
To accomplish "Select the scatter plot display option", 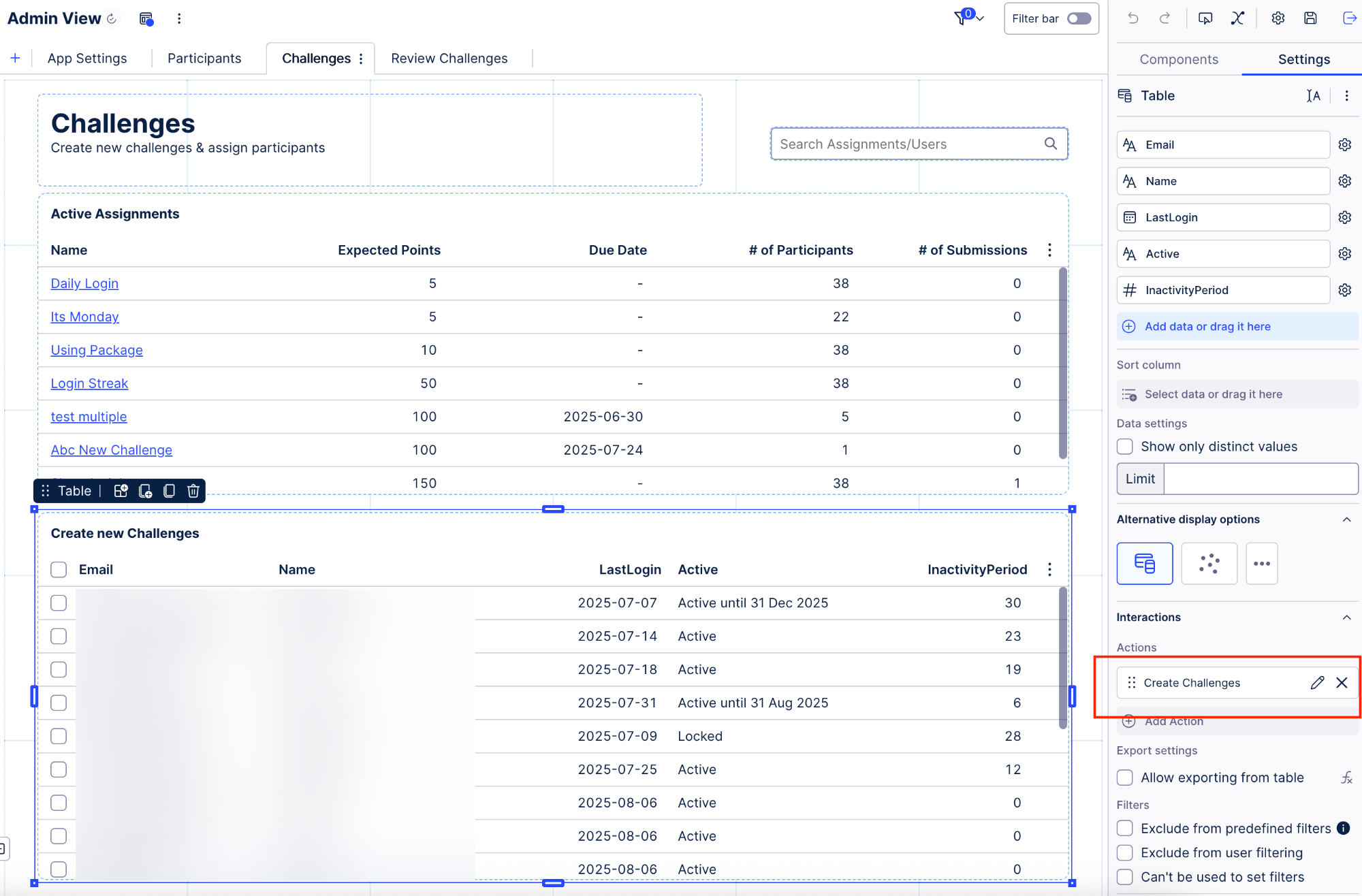I will [x=1209, y=563].
